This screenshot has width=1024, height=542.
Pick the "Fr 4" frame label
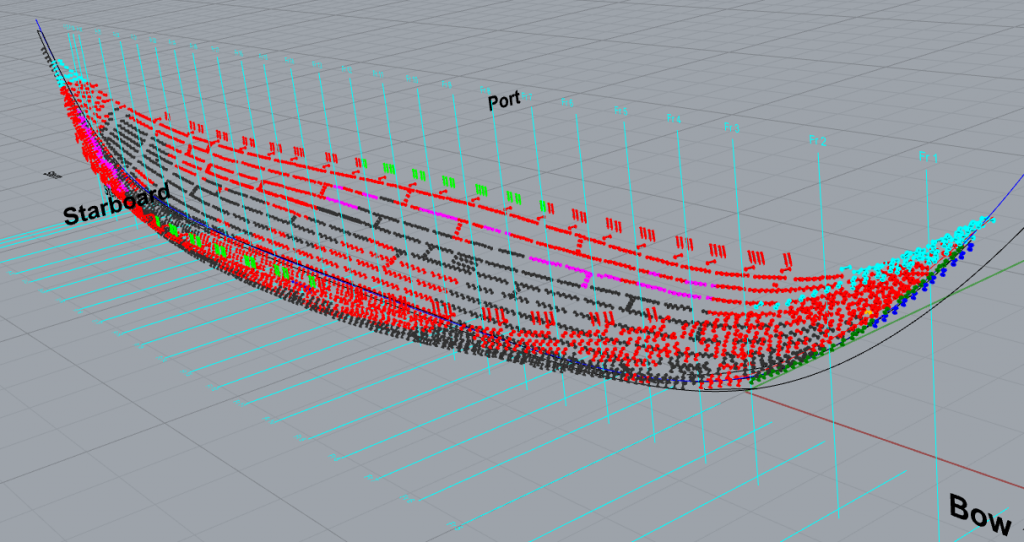[x=674, y=119]
